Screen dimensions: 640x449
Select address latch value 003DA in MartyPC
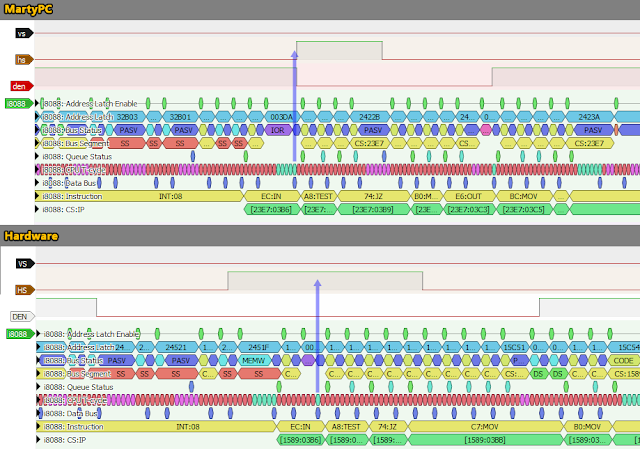[x=281, y=117]
